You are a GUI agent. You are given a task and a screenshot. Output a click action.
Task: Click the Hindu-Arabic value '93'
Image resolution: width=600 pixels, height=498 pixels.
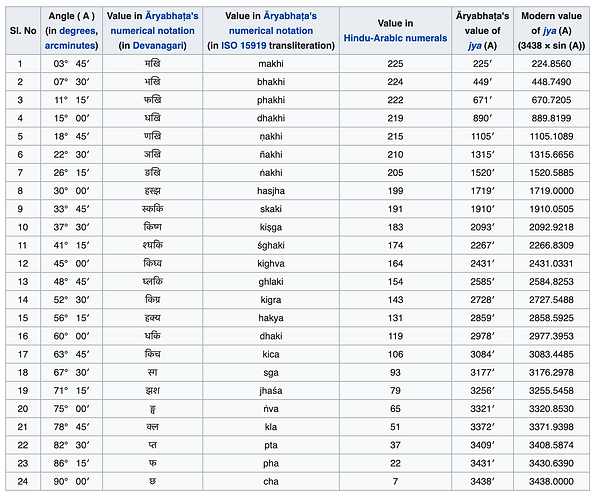point(395,372)
